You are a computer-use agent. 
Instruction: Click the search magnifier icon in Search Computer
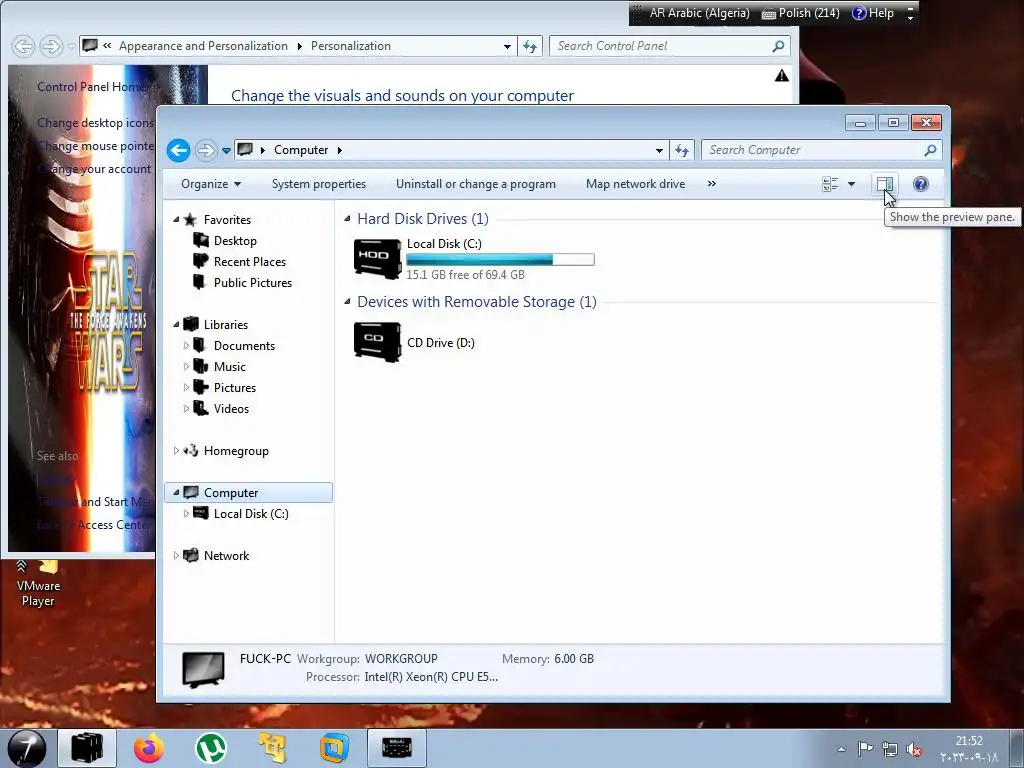[931, 150]
